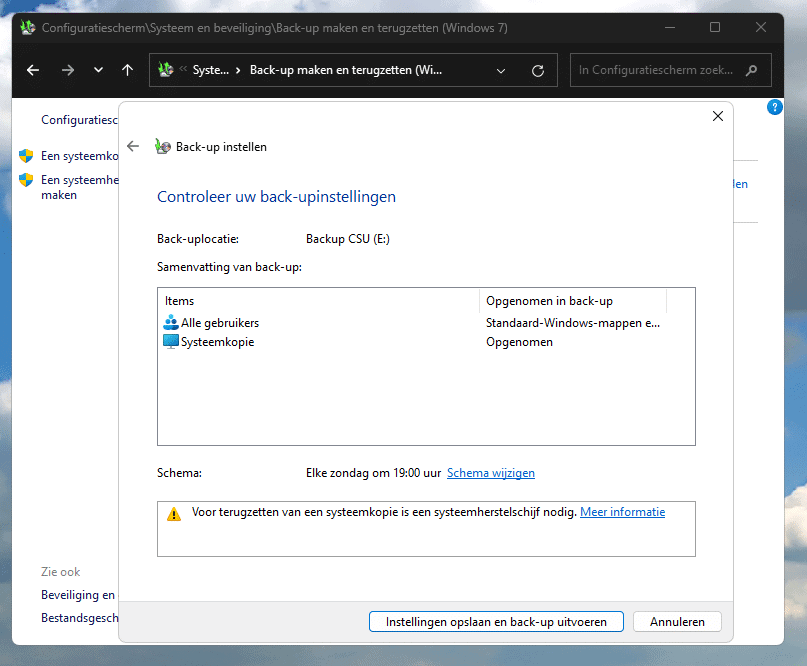Go up one level with up arrow
The width and height of the screenshot is (807, 666).
(x=127, y=70)
